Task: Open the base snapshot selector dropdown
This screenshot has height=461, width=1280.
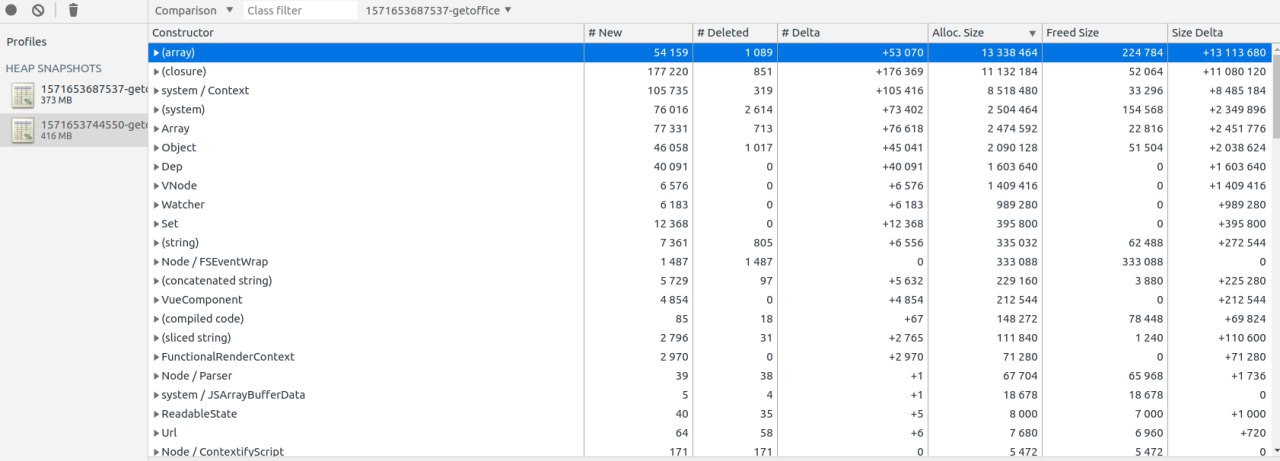Action: coord(439,10)
